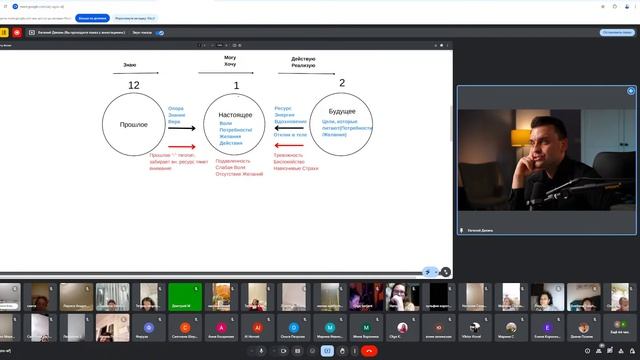Select the green Дмитрий М participant tile
Image resolution: width=640 pixels, height=360 pixels.
[185, 297]
